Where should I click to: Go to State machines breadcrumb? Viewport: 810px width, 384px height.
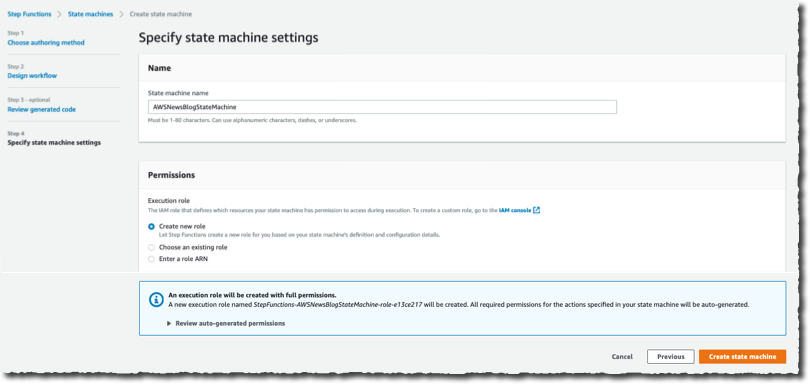tap(90, 14)
